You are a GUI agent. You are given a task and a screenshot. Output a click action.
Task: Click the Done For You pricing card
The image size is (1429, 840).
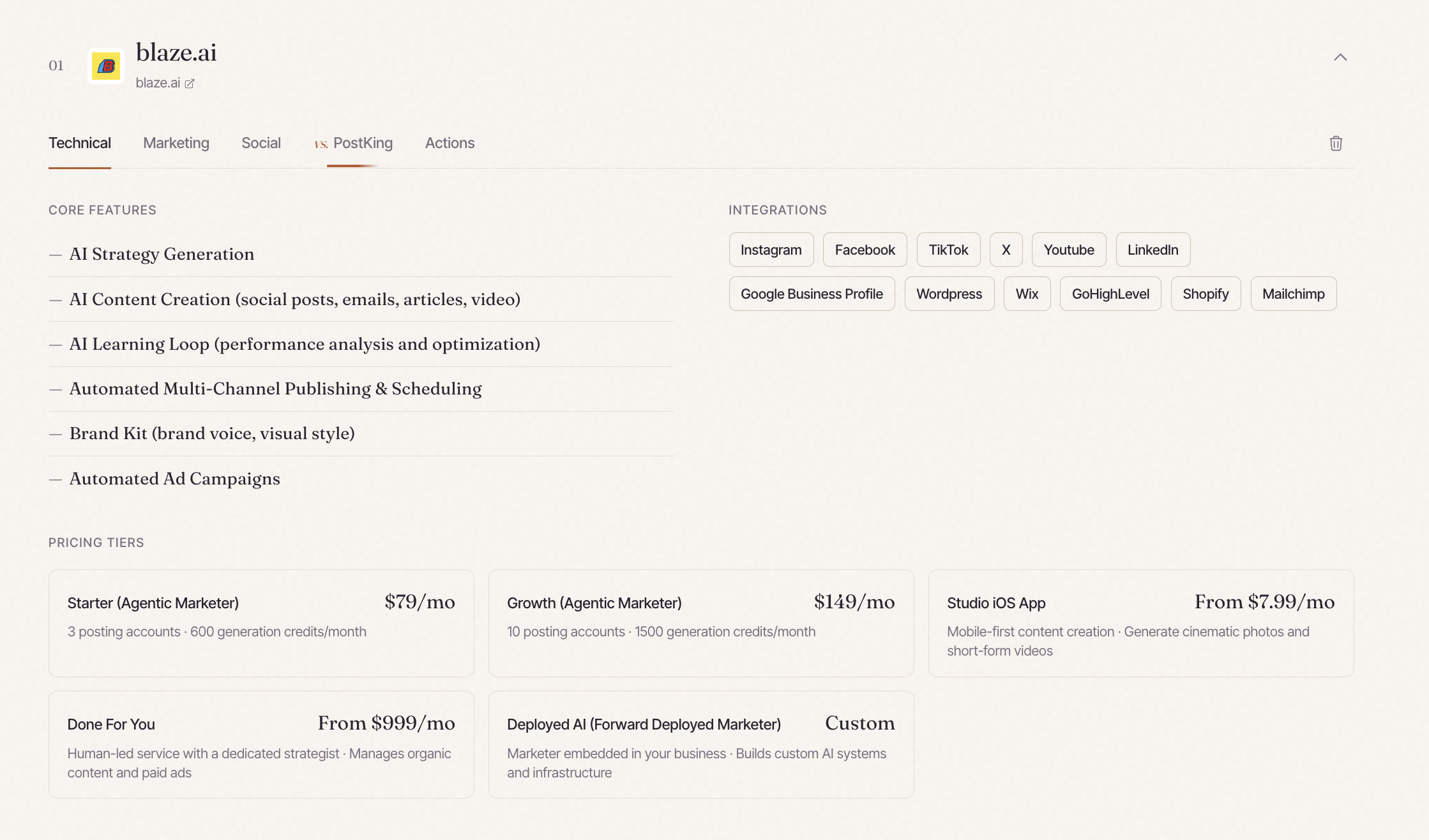point(261,744)
